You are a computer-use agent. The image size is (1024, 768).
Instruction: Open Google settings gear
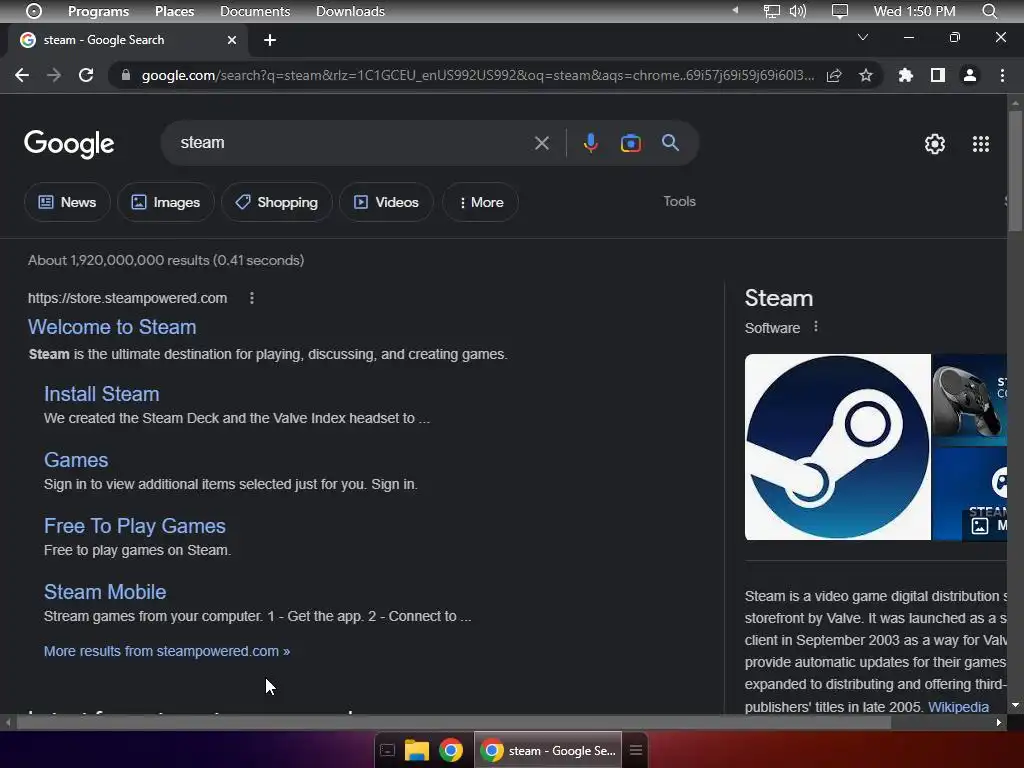click(x=935, y=144)
